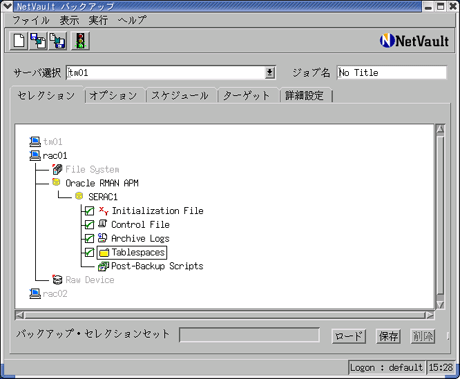Viewport: 460px width, 379px height.
Task: Click the Oracle RMAN APM database icon
Action: click(x=56, y=182)
